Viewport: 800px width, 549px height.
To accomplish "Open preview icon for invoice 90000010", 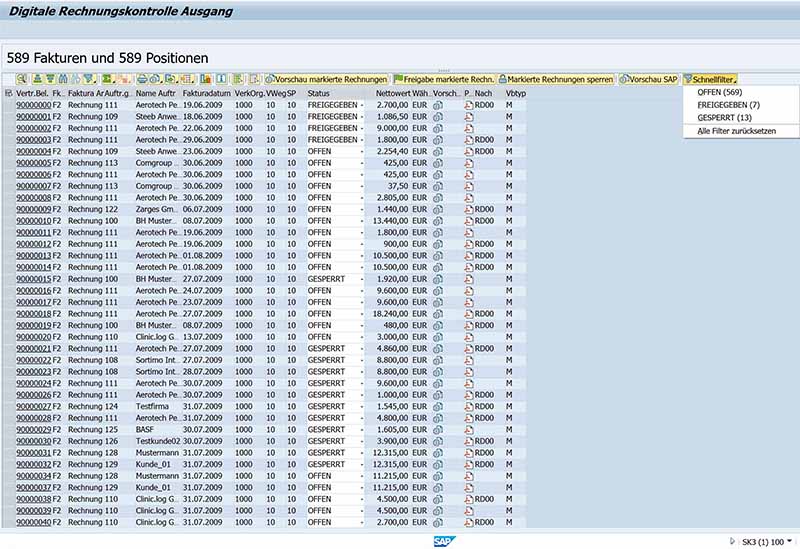I will [438, 221].
